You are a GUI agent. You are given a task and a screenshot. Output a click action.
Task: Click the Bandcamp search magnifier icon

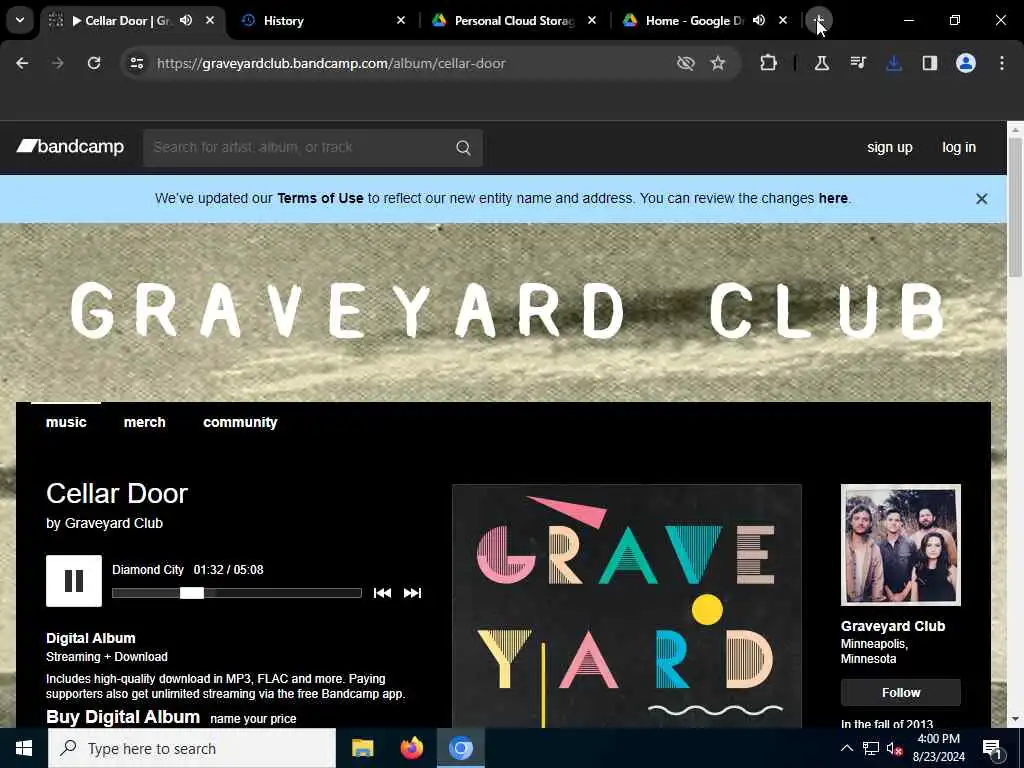pos(463,148)
